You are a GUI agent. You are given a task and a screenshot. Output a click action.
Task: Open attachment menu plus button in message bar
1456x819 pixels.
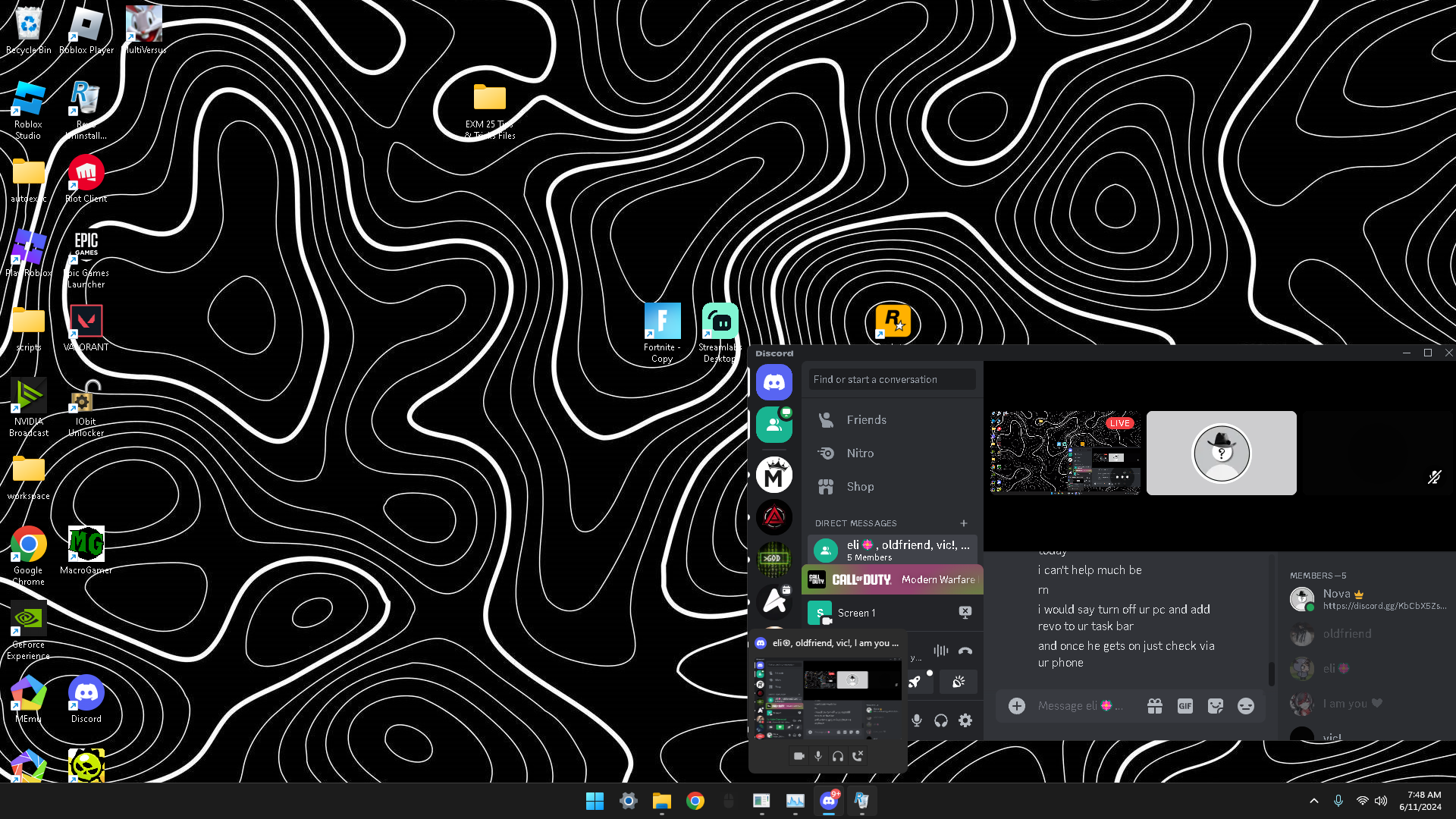point(1017,706)
